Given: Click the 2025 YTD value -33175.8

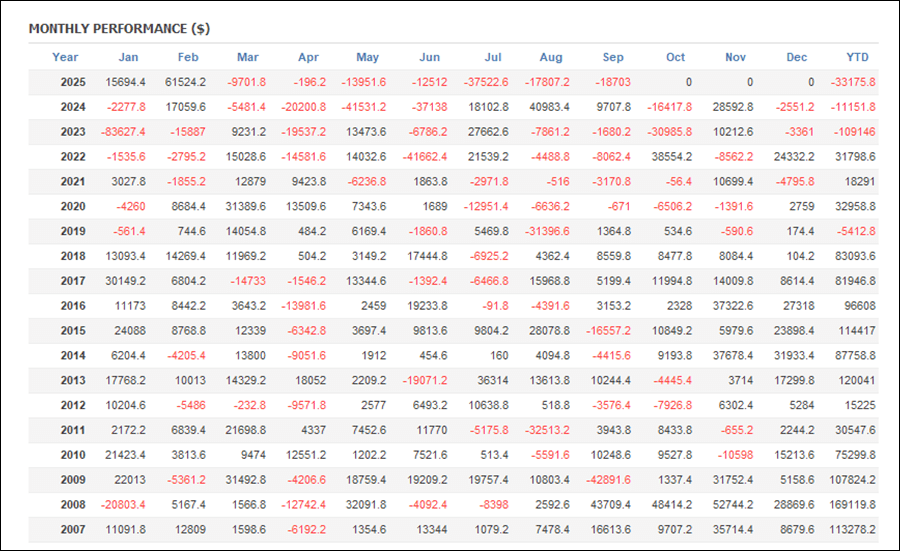Looking at the screenshot, I should [853, 82].
